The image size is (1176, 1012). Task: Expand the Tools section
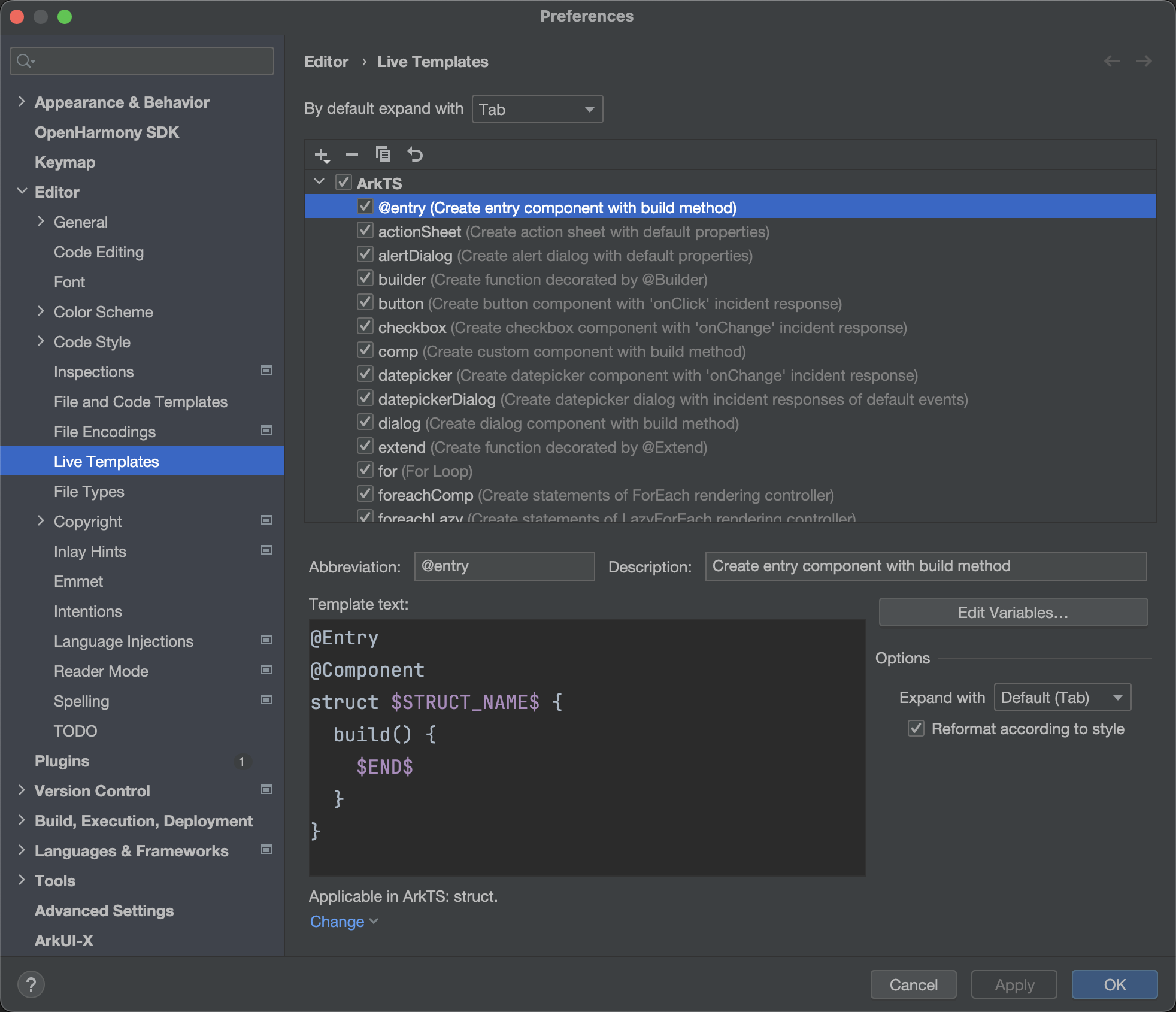22,880
